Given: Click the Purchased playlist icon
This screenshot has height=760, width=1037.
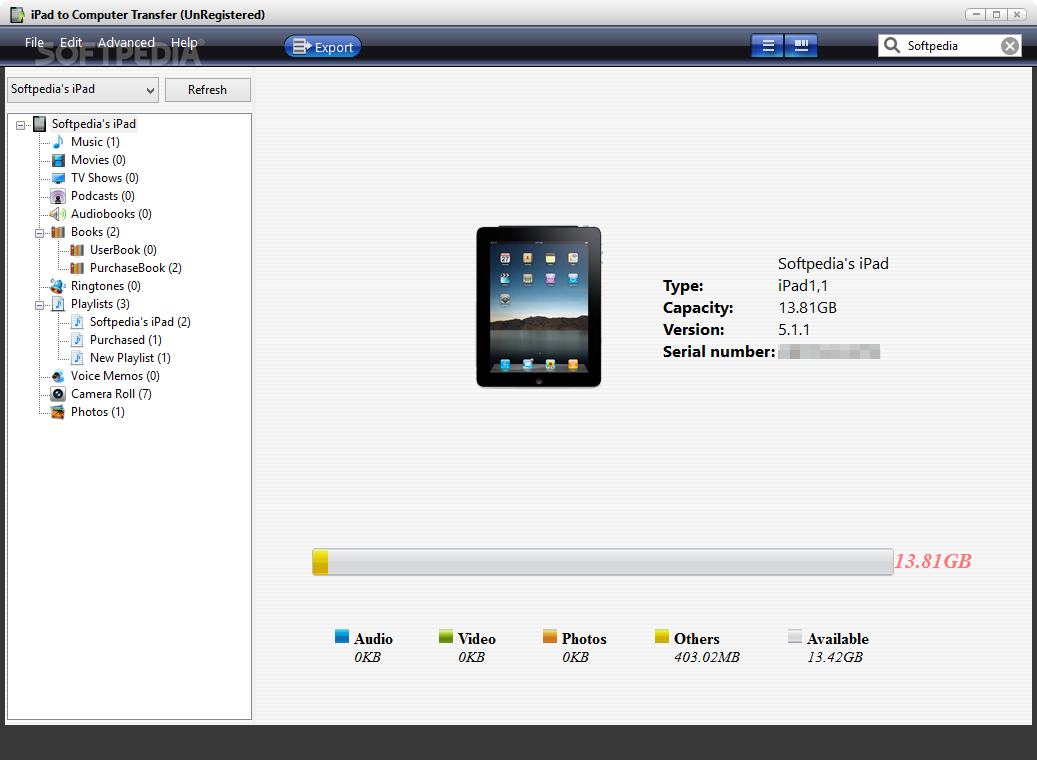Looking at the screenshot, I should coord(77,340).
